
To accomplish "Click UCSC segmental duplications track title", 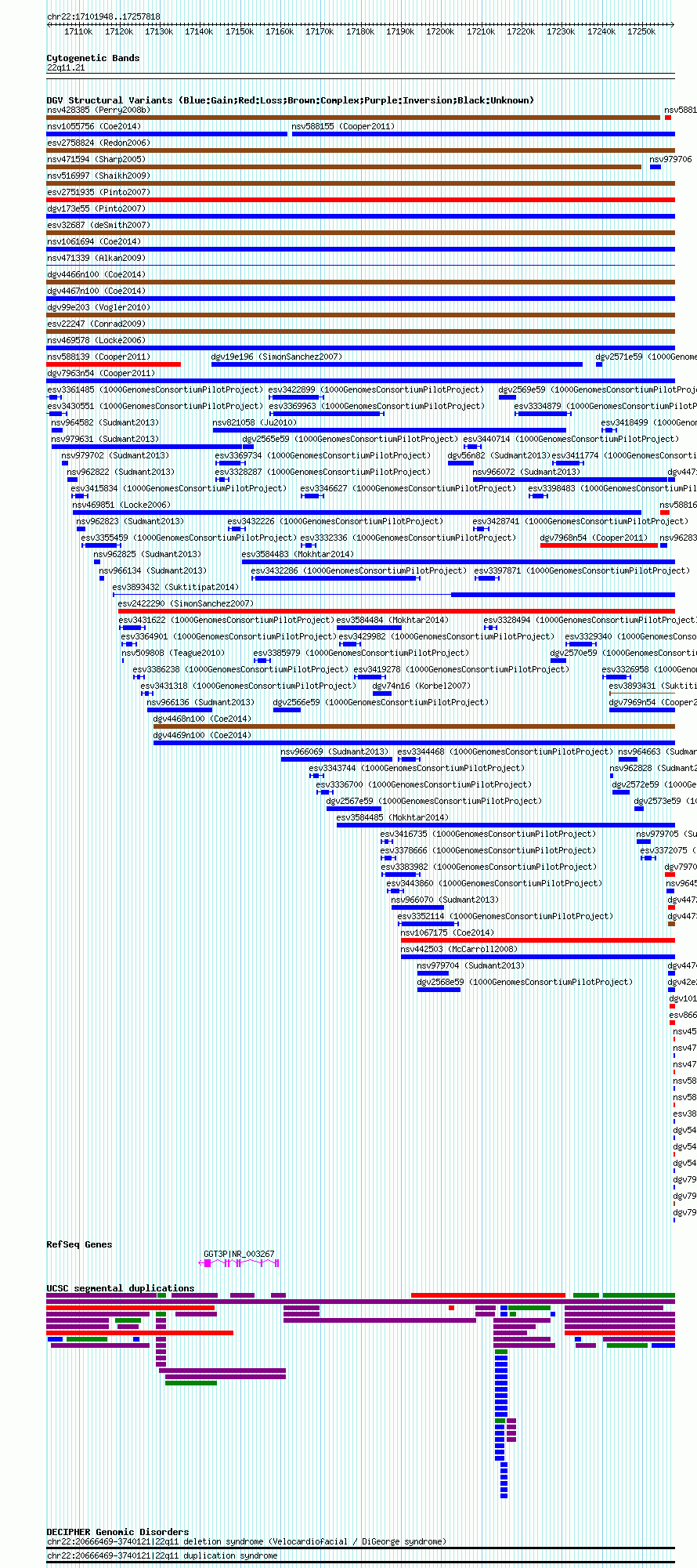I will coord(121,1288).
